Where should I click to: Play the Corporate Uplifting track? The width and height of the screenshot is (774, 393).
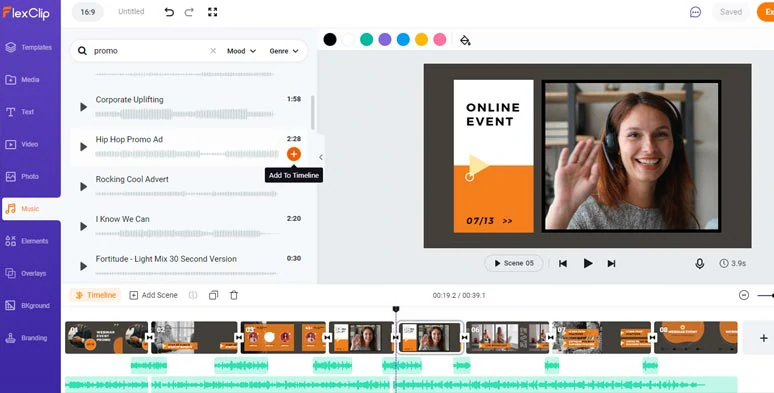pos(83,107)
